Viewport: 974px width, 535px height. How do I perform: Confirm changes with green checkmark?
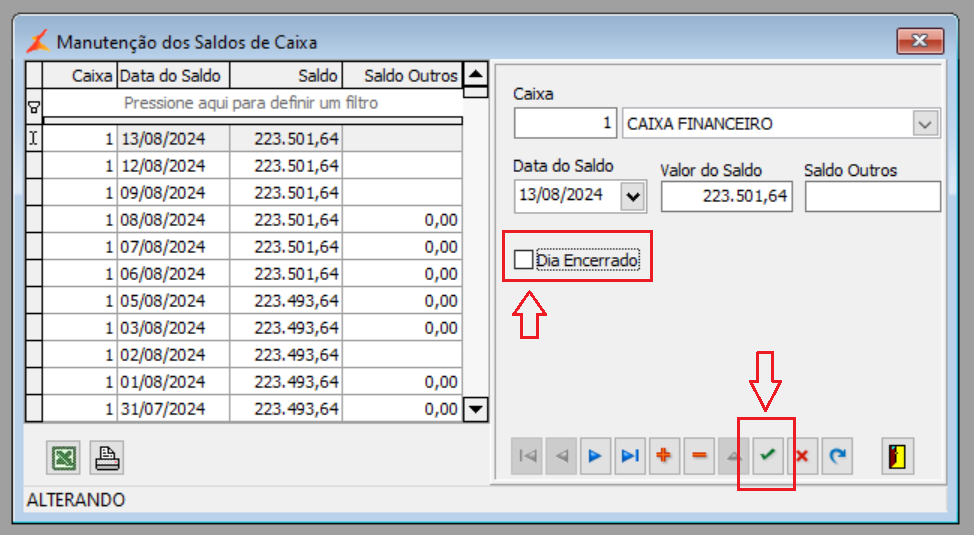coord(768,456)
